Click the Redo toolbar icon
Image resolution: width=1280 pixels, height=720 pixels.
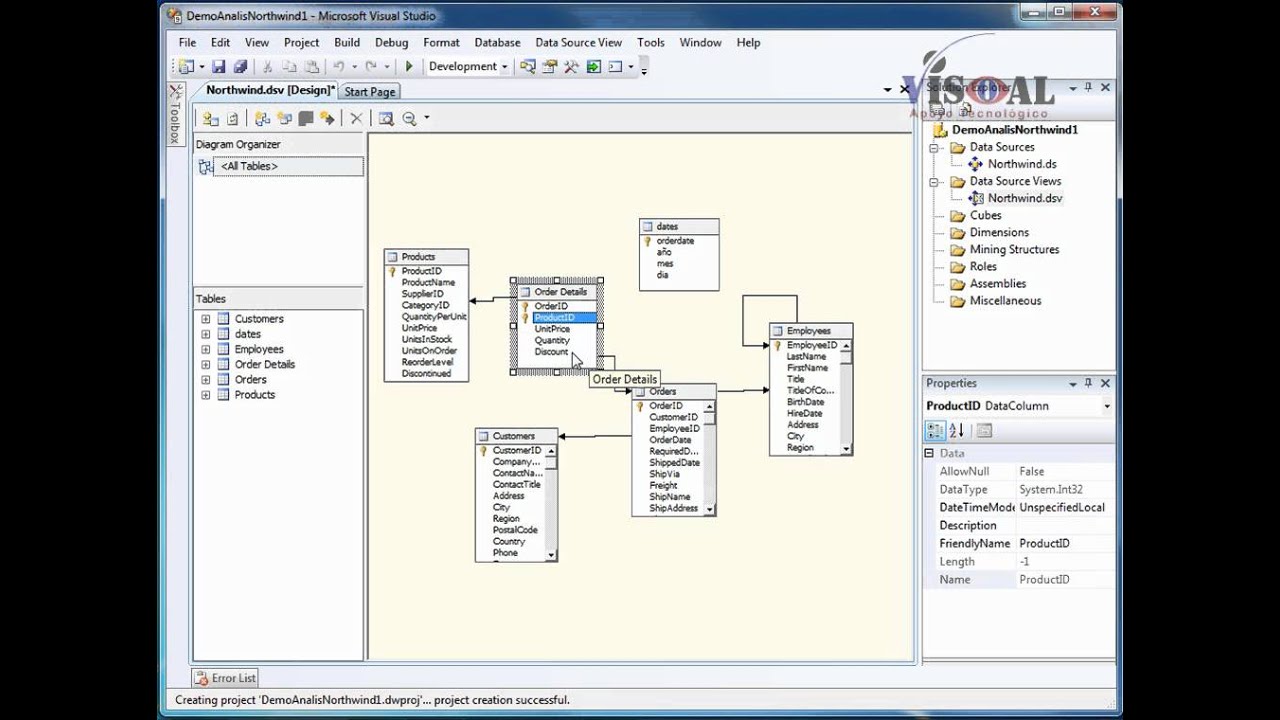pos(371,67)
